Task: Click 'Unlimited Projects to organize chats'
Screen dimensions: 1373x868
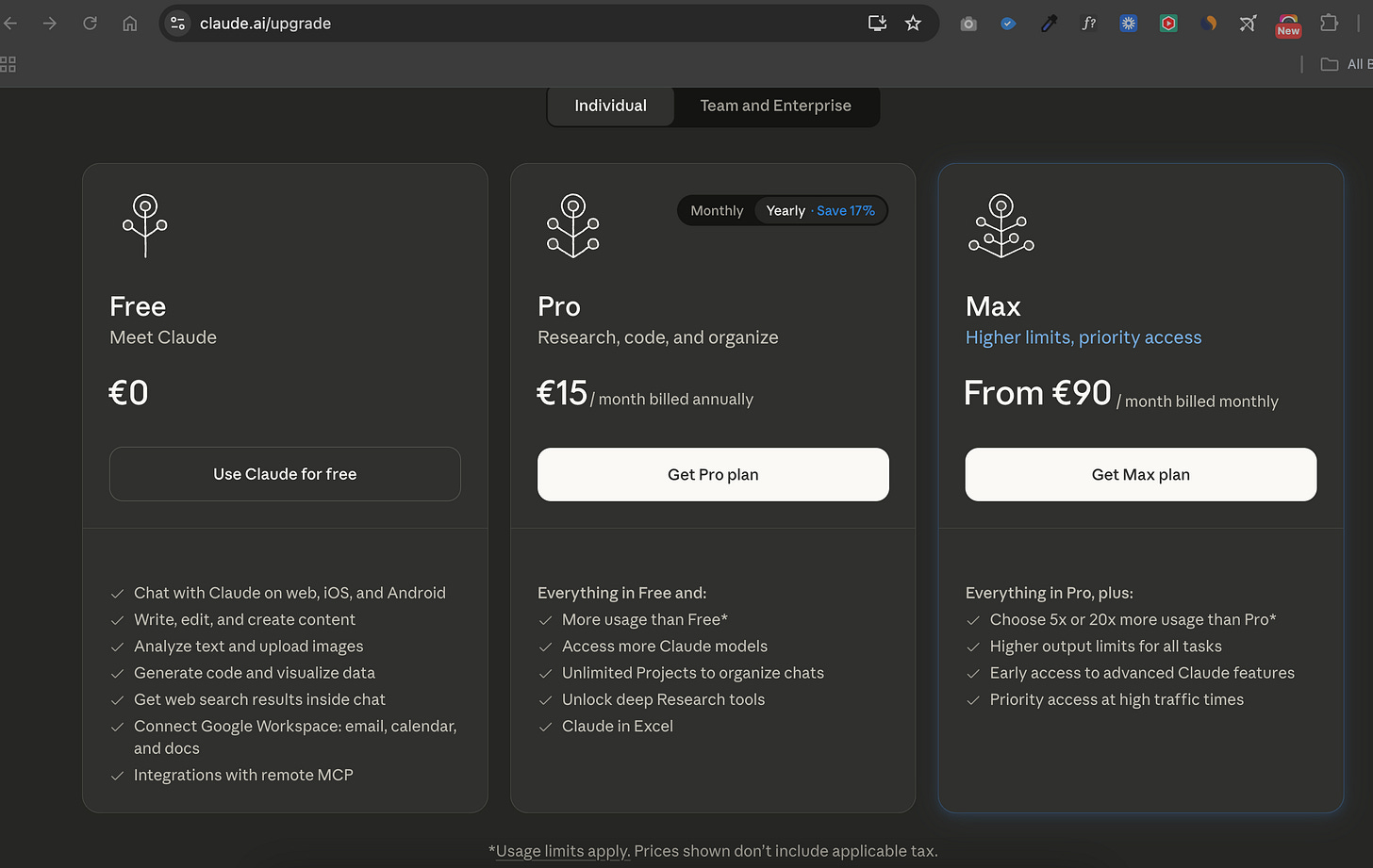Action: (x=693, y=673)
